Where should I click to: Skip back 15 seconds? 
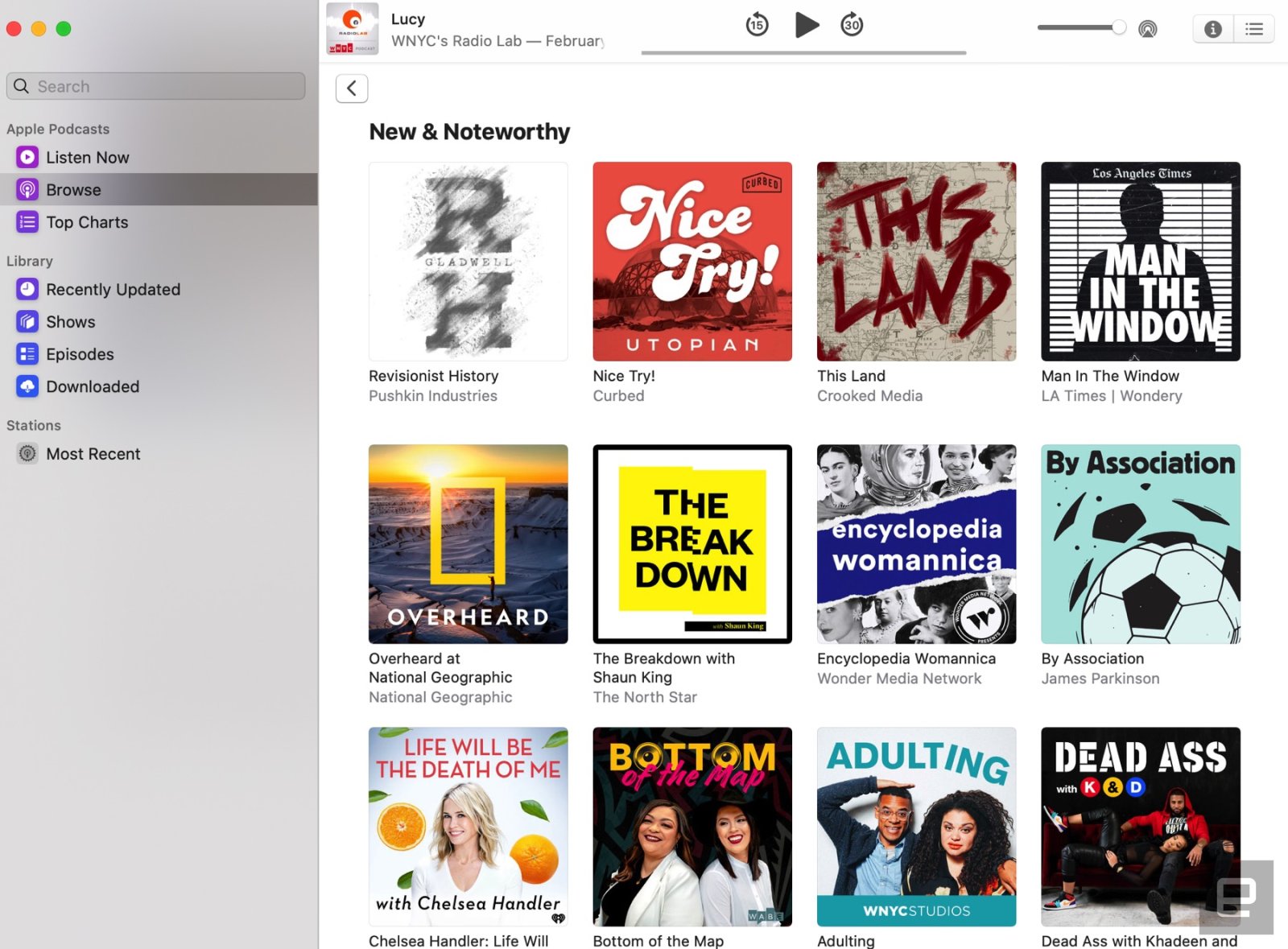click(757, 25)
